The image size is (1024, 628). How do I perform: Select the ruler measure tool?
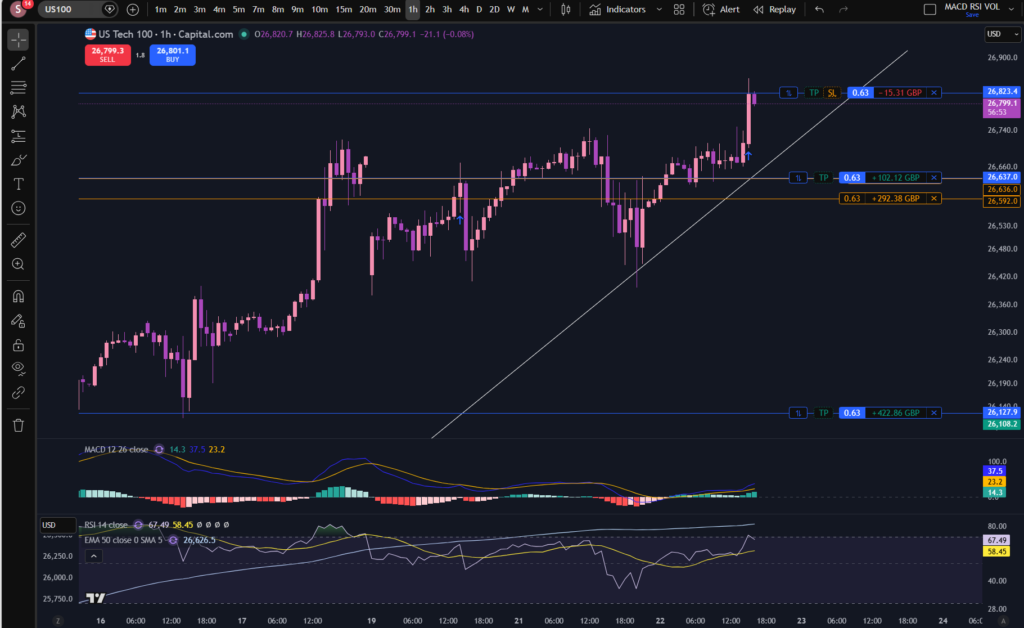pos(18,240)
